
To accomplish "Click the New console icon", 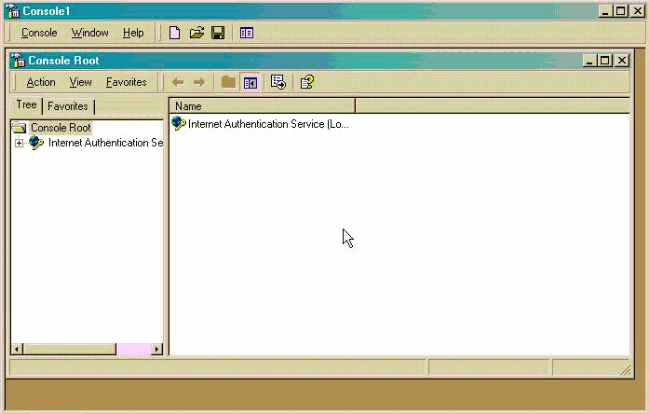I will (175, 33).
